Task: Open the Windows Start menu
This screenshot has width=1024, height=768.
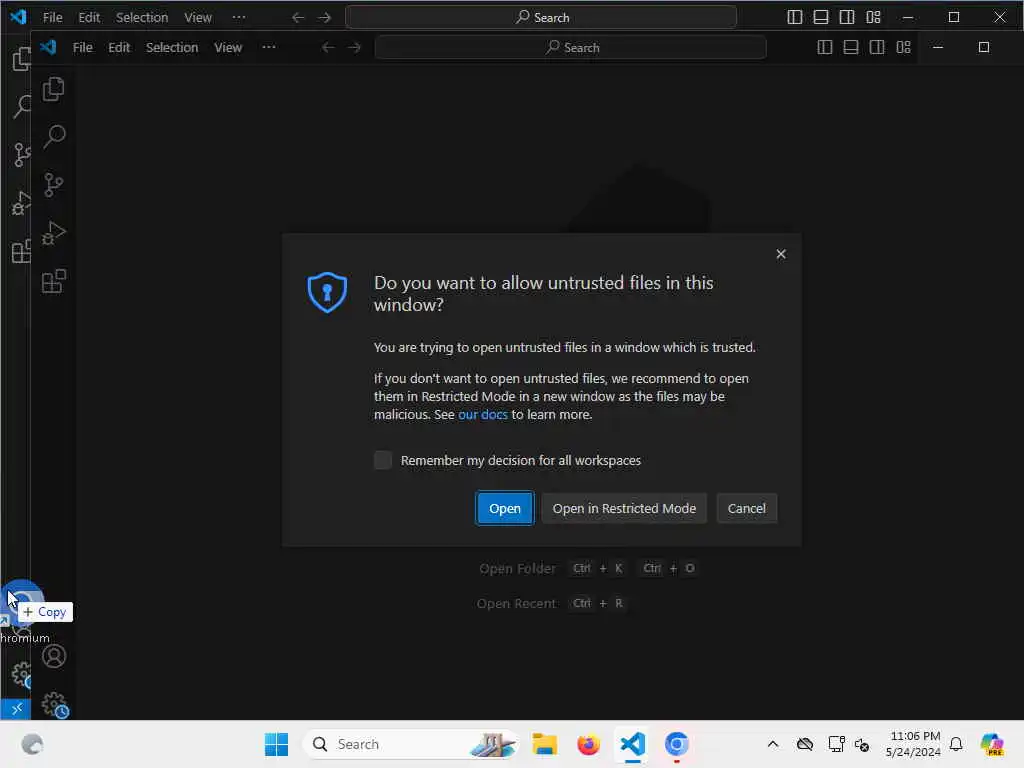Action: pyautogui.click(x=276, y=744)
